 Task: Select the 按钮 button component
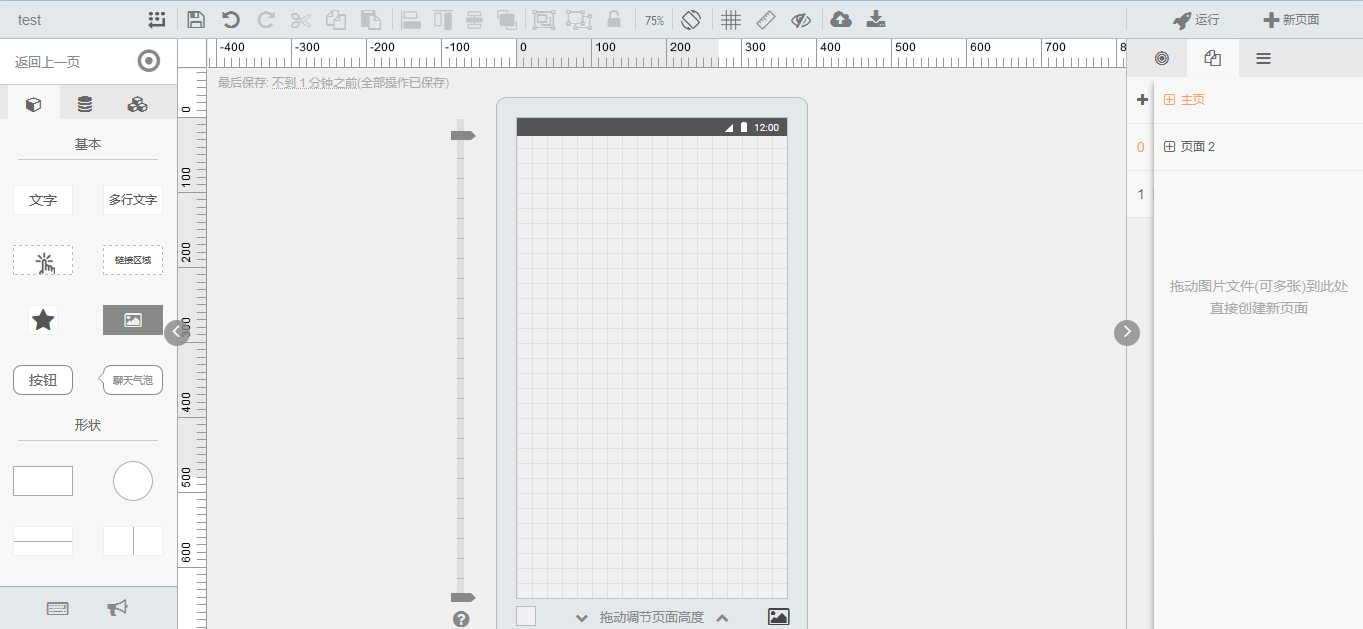click(43, 380)
